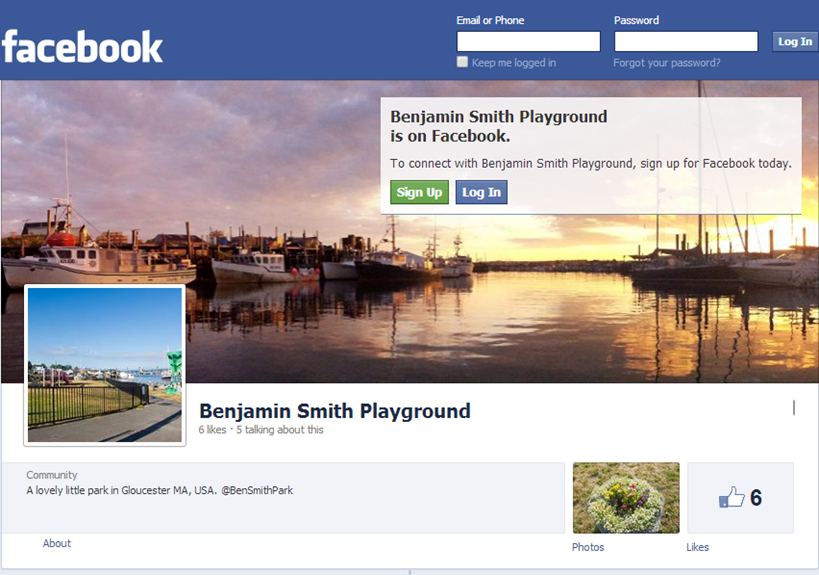The width and height of the screenshot is (819, 575).
Task: Select the 5 talking about this text
Action: click(280, 430)
